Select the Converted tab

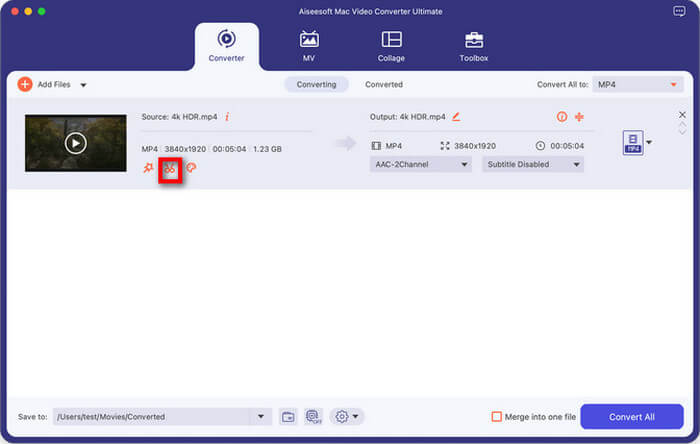coord(384,84)
